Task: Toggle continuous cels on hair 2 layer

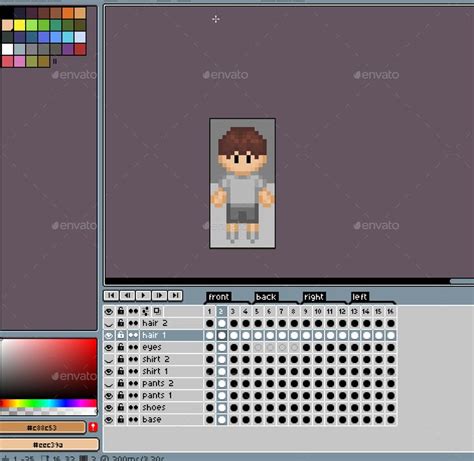Action: click(133, 323)
